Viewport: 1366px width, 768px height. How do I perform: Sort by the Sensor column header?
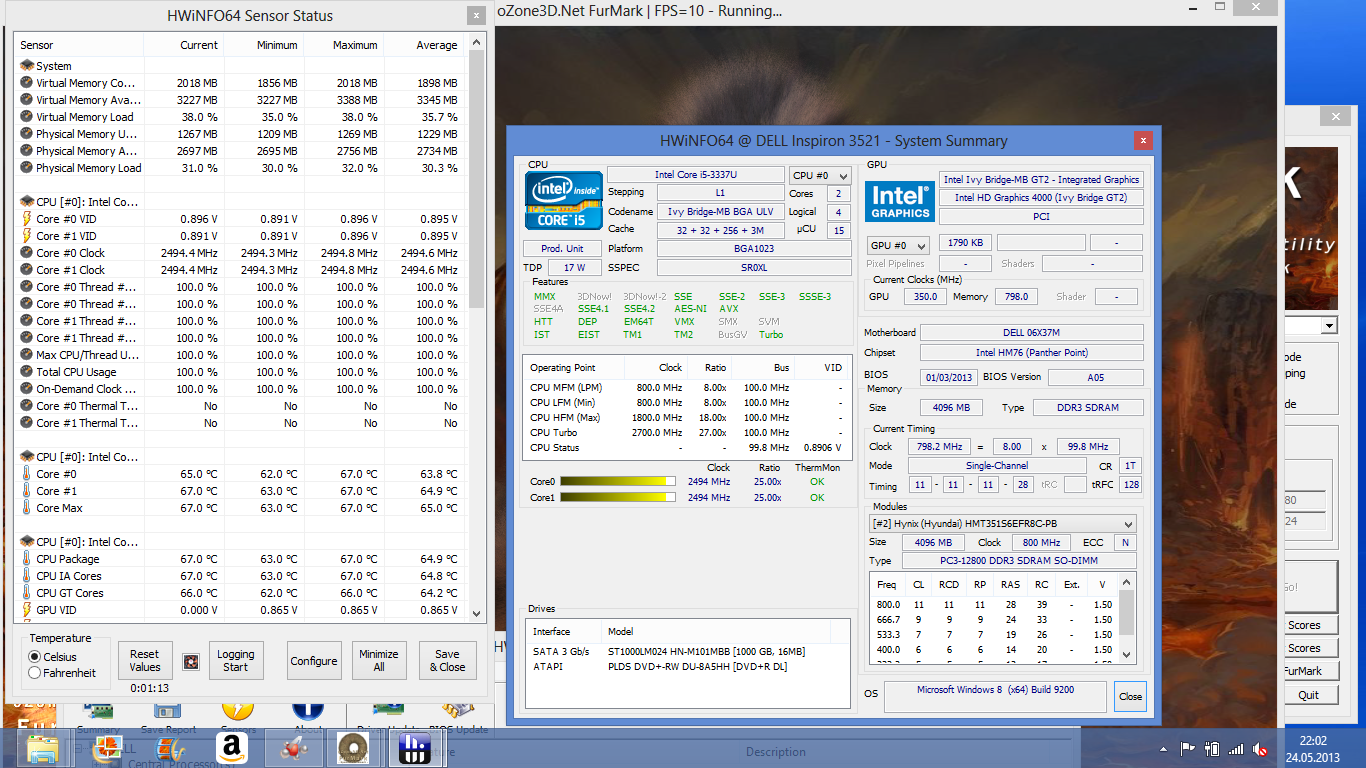tap(79, 45)
